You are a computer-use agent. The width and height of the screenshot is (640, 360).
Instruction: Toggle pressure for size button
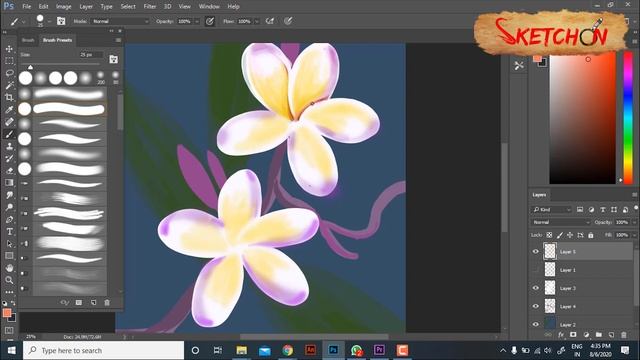point(288,21)
